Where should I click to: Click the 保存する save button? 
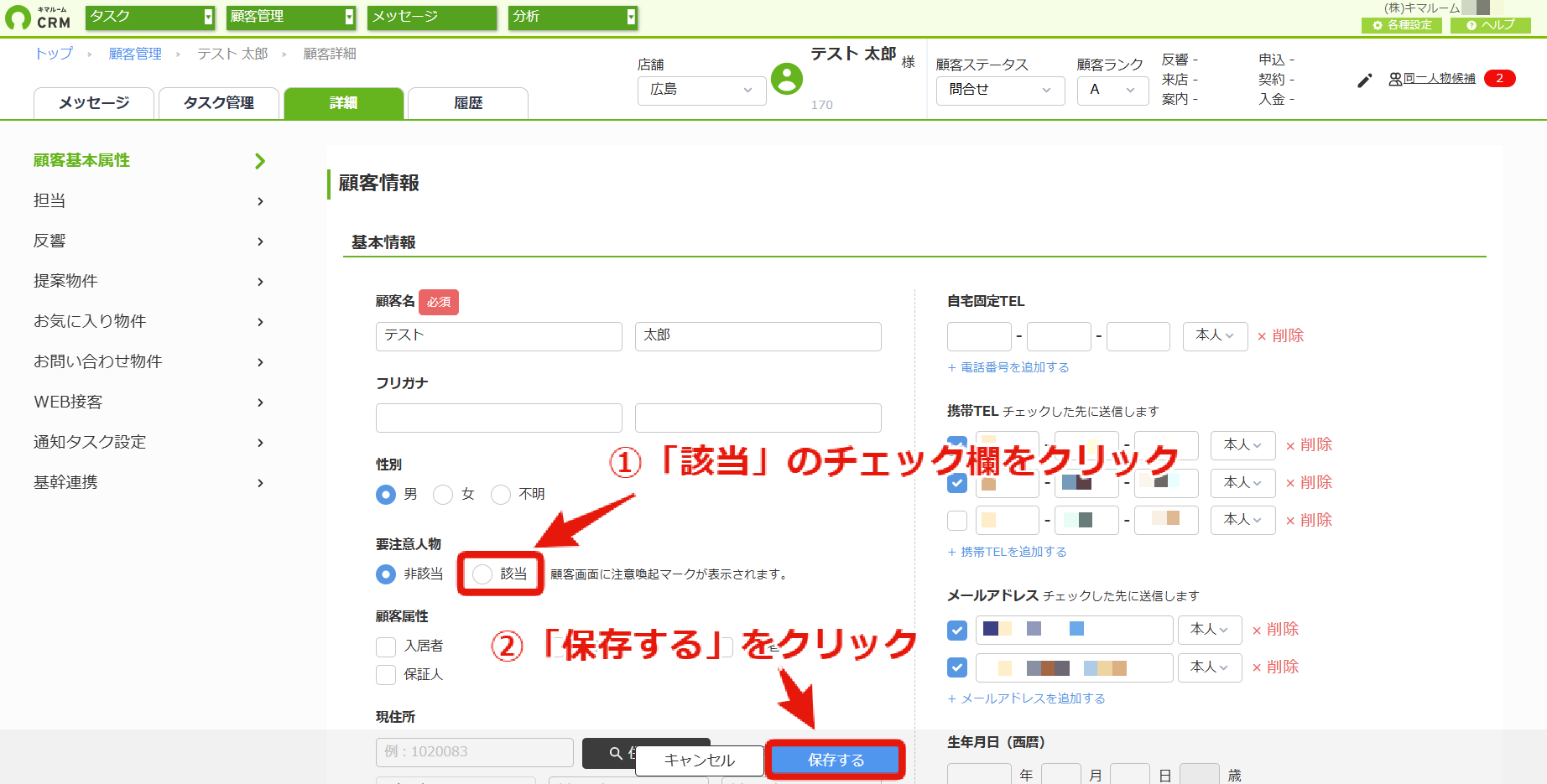pos(836,761)
